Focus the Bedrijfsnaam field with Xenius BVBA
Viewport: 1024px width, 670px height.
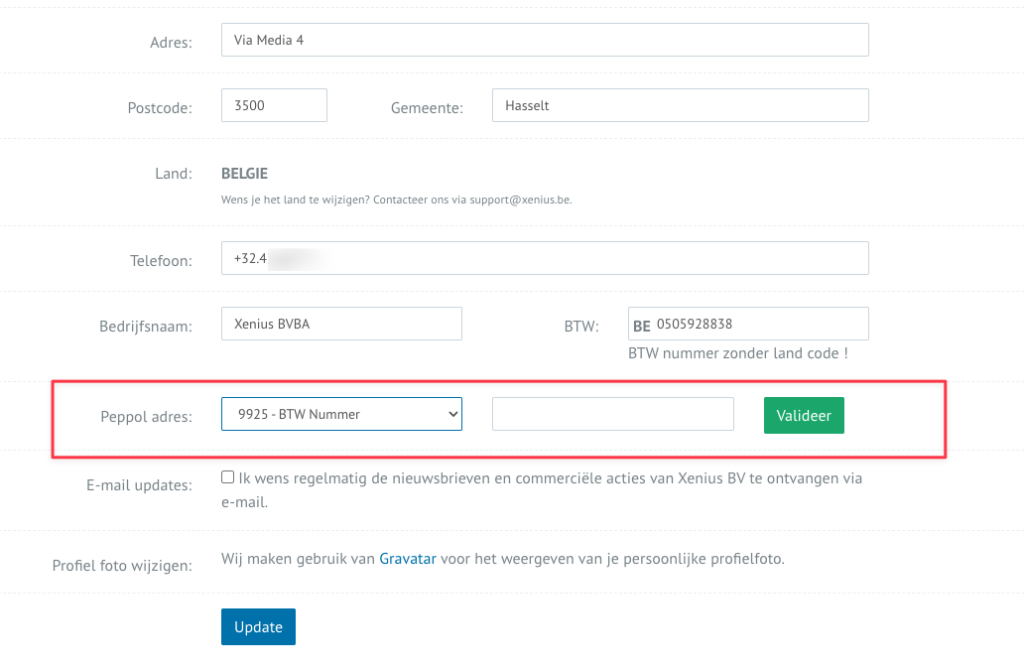tap(341, 324)
